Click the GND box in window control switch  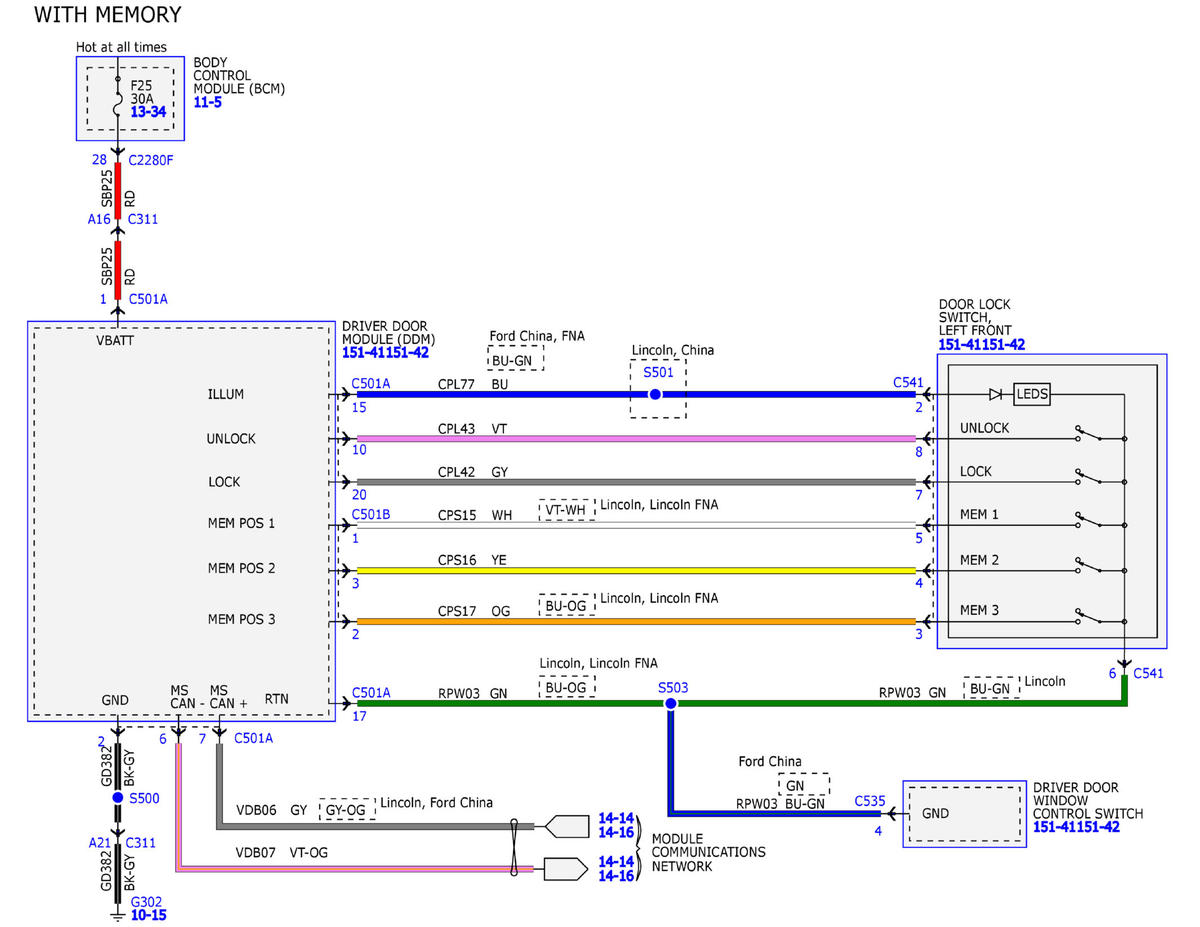964,813
